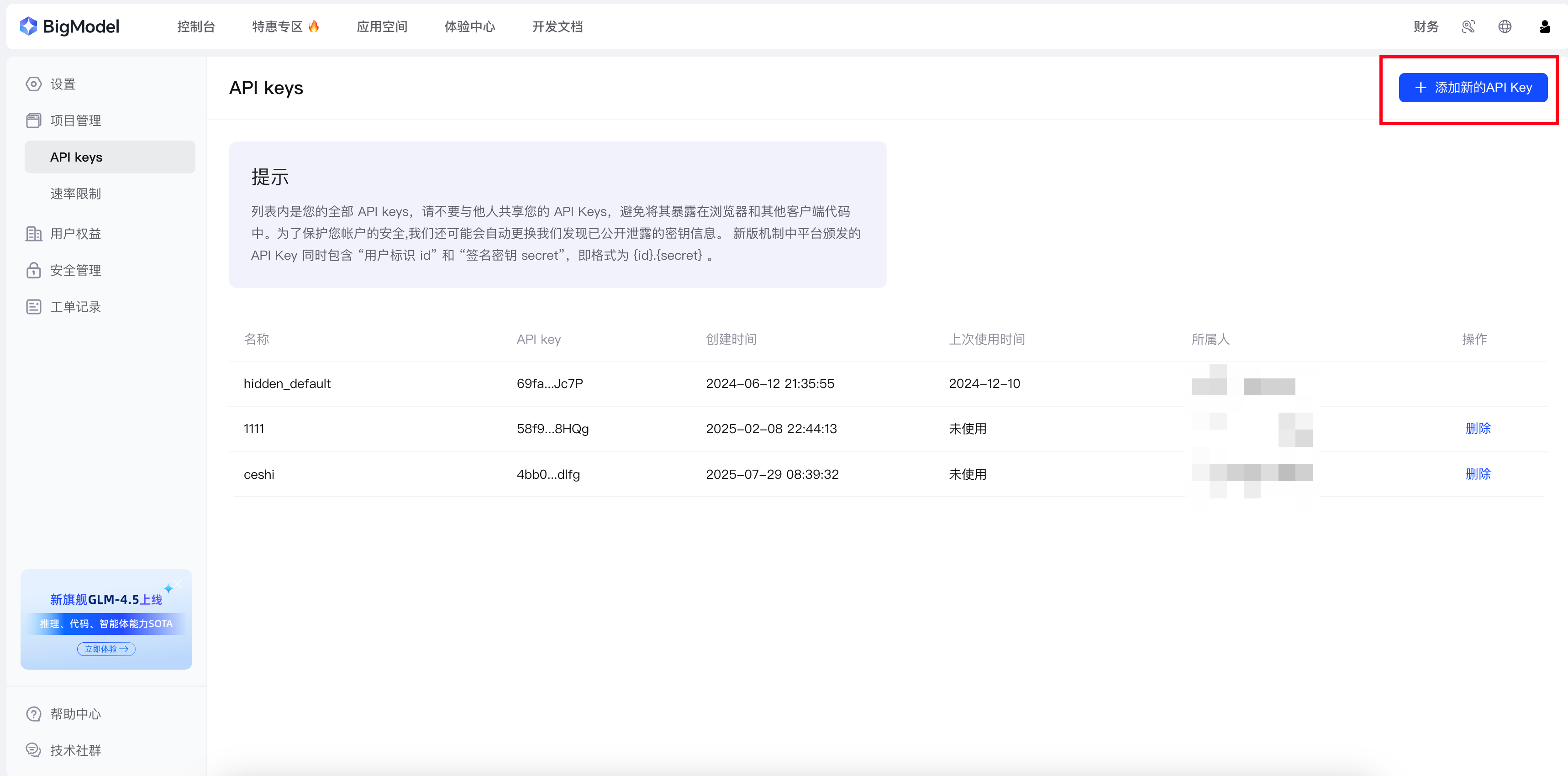Open the language globe icon
Image resolution: width=1568 pixels, height=776 pixels.
tap(1505, 26)
